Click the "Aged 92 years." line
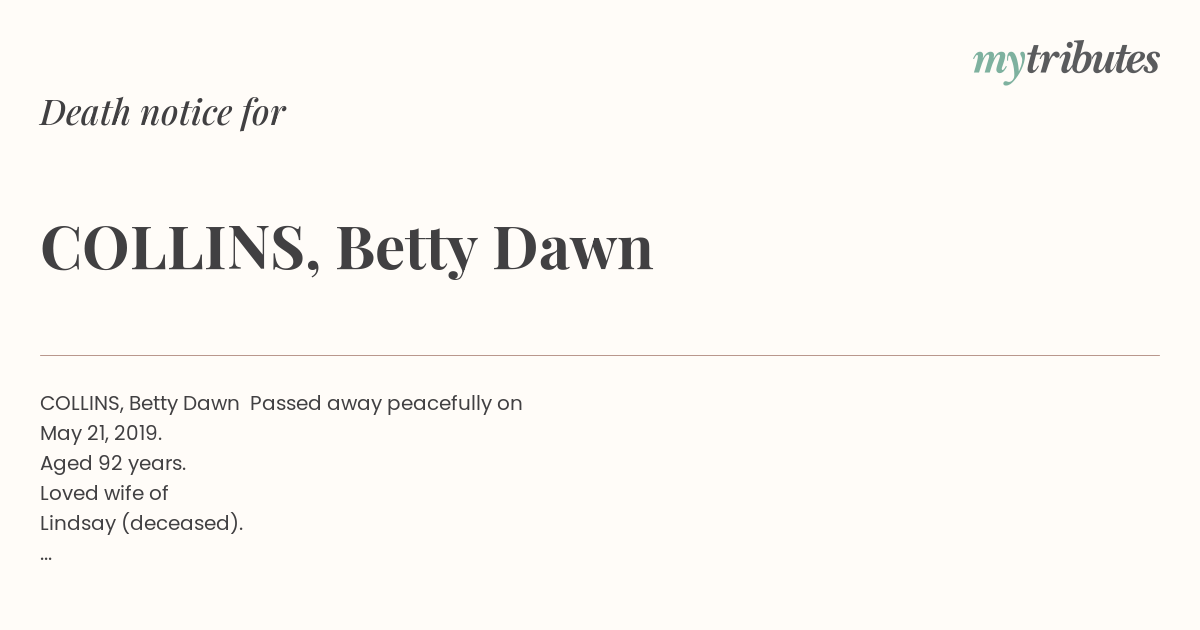Screen dimensions: 1200x630 pyautogui.click(x=113, y=463)
